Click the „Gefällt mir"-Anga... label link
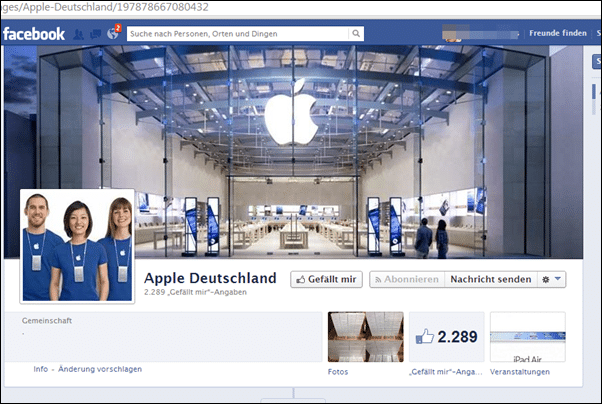The width and height of the screenshot is (602, 404). [446, 372]
